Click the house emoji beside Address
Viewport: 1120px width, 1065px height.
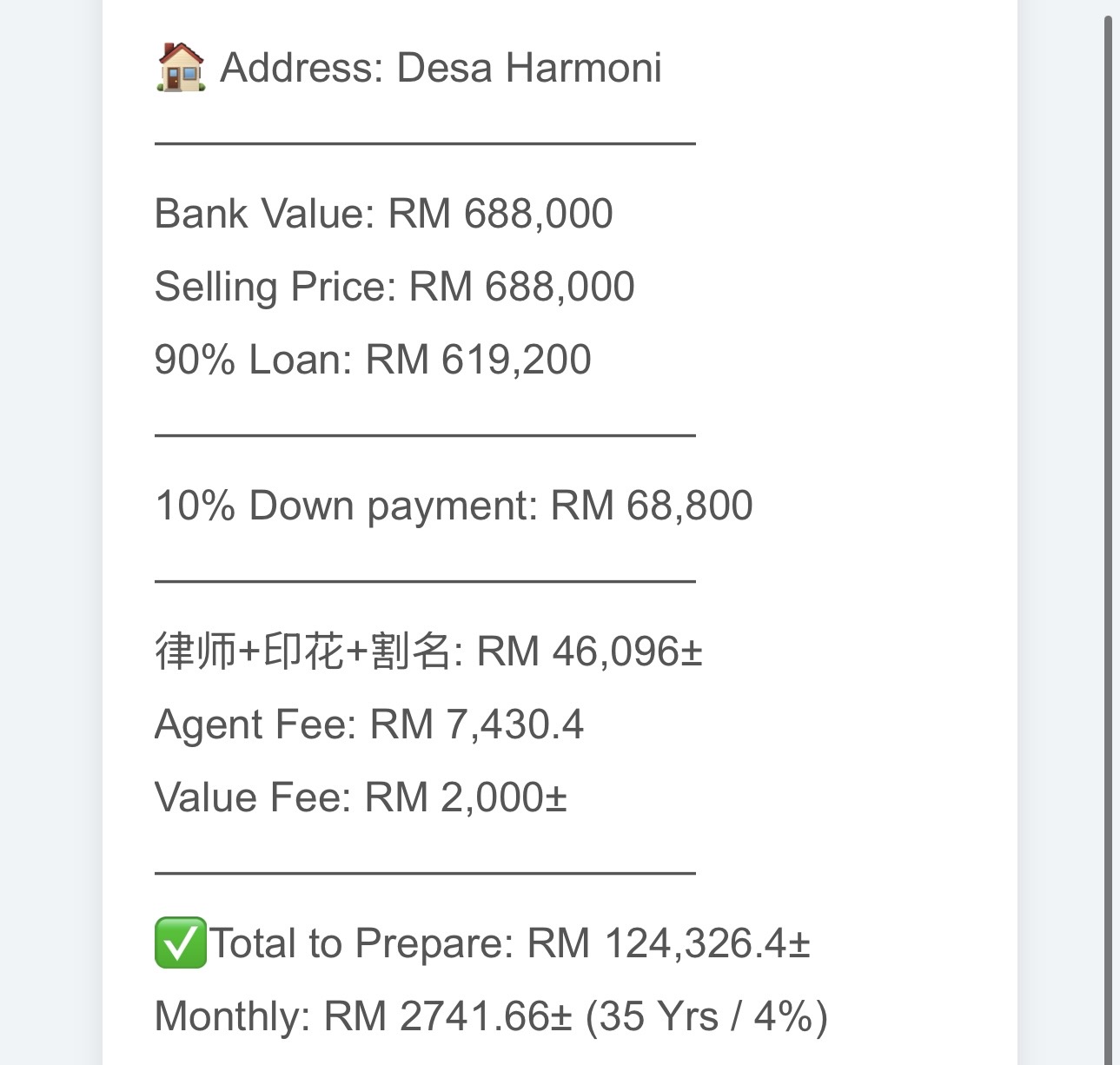[181, 68]
